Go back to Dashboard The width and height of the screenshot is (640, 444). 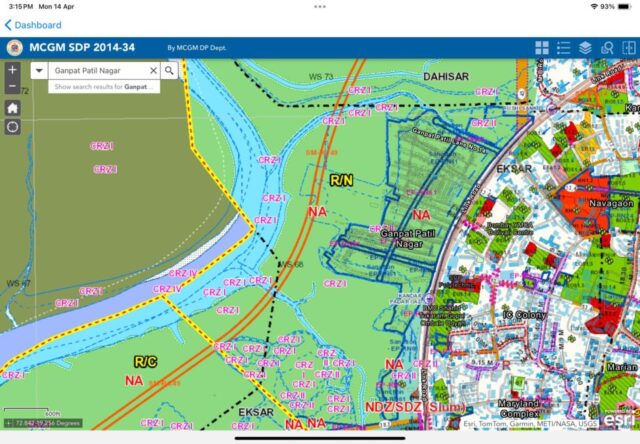[33, 25]
